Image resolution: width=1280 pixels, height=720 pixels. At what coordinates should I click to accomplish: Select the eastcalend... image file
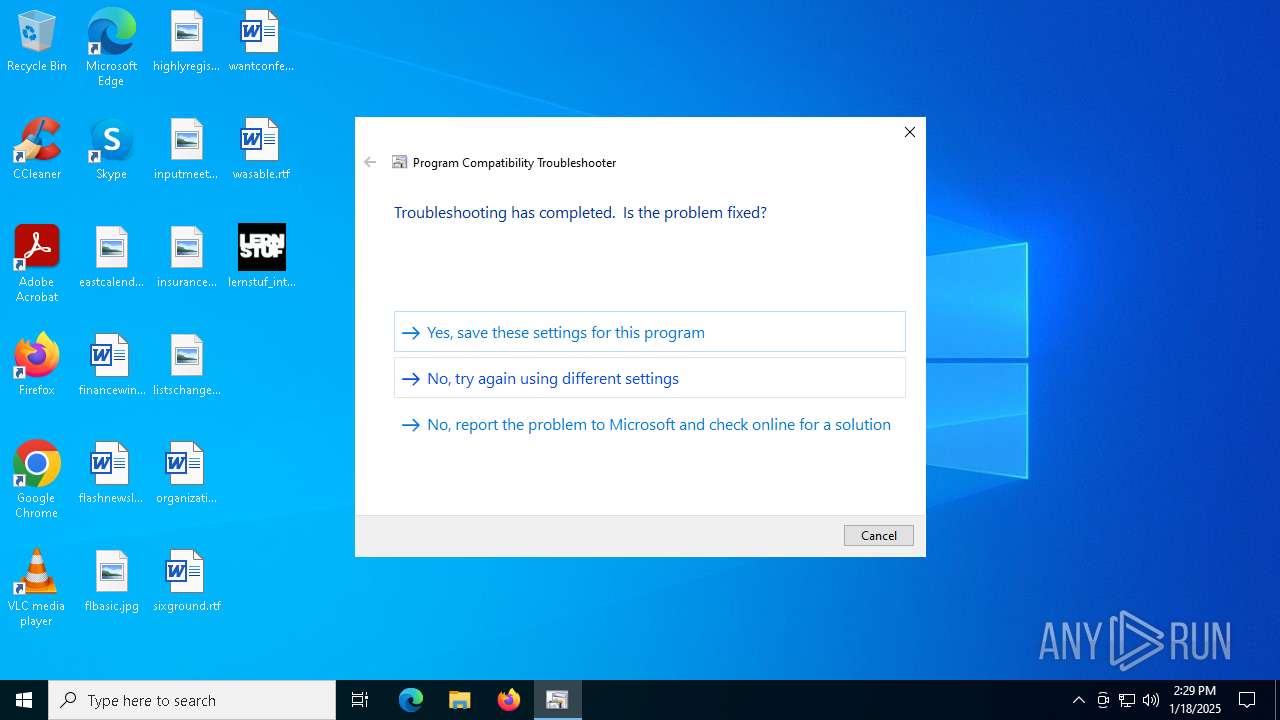click(x=111, y=258)
